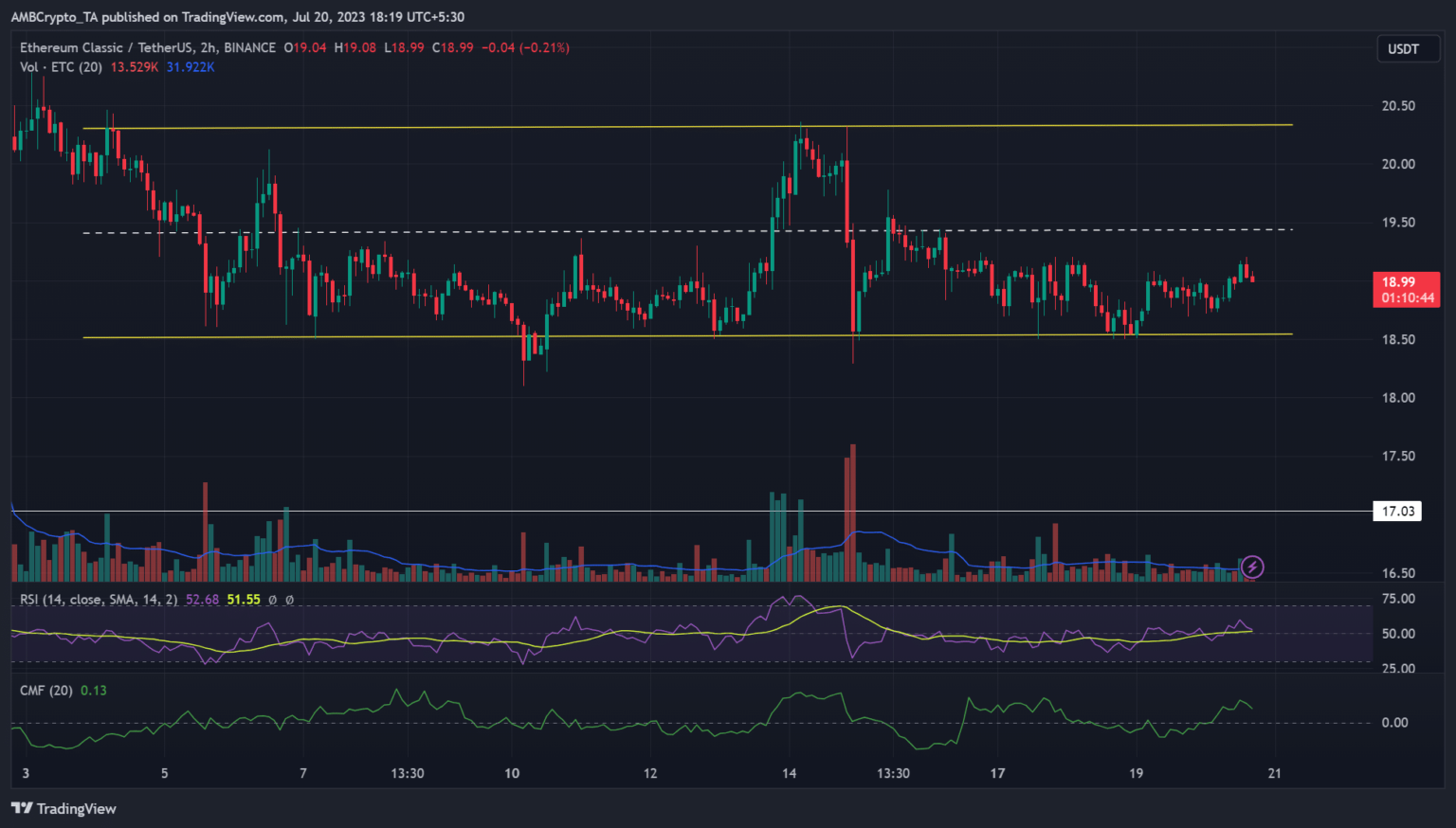This screenshot has height=828, width=1456.
Task: Open the USDT currency selector
Action: [x=1403, y=49]
